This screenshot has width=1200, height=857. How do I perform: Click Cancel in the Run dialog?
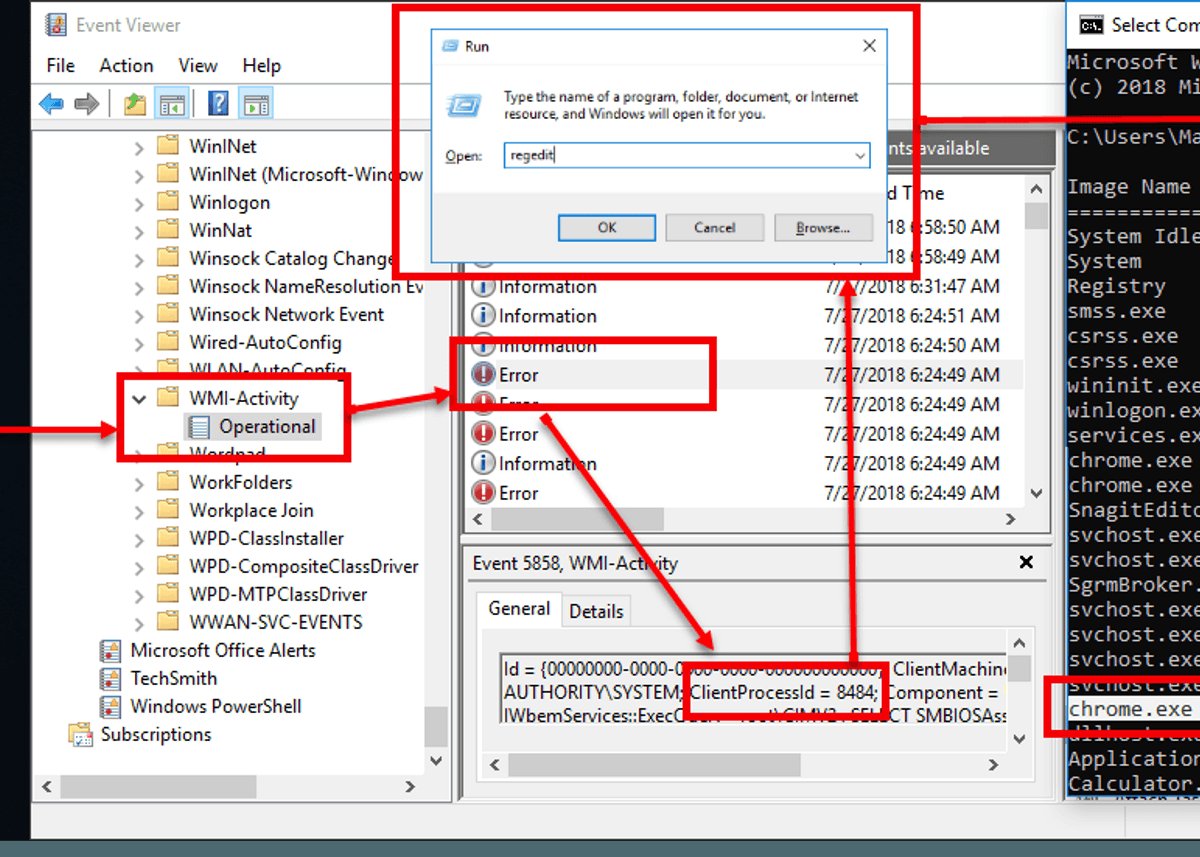715,228
